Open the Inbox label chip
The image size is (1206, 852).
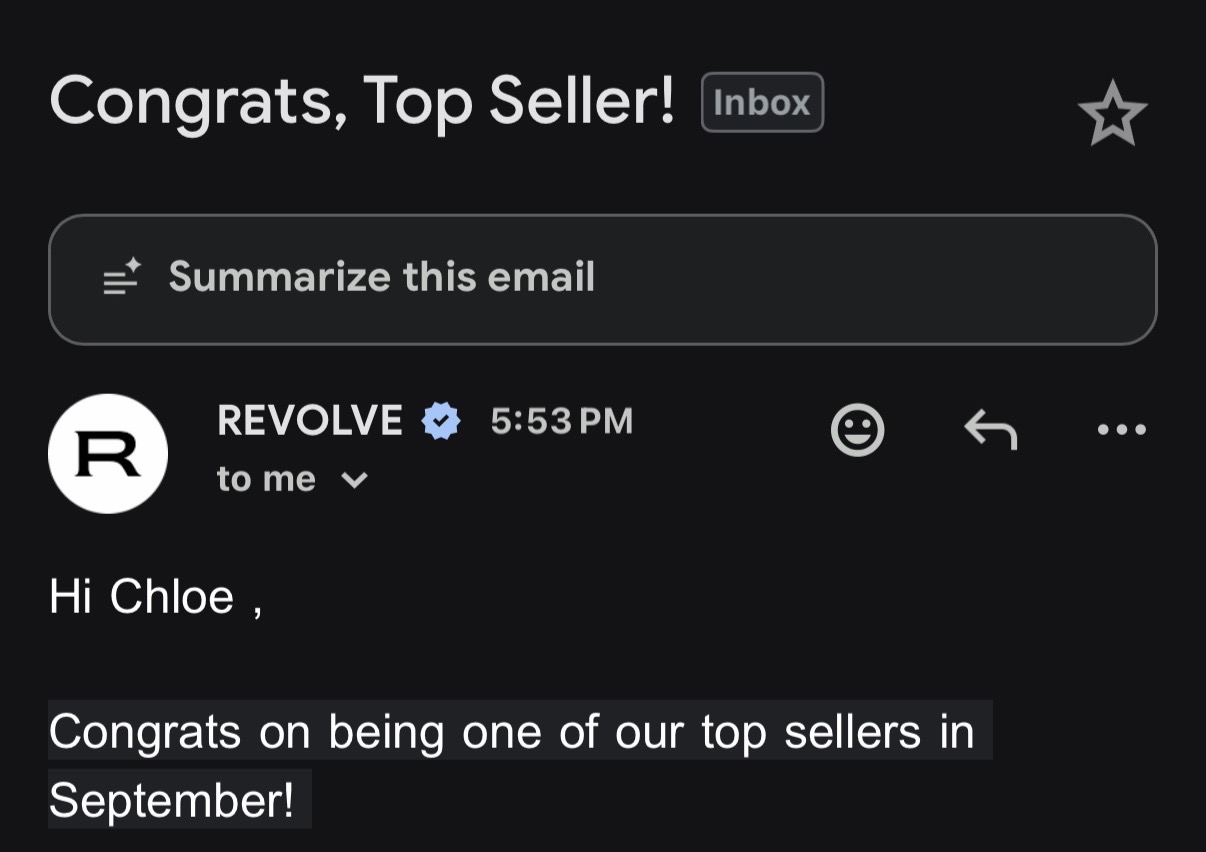(762, 102)
